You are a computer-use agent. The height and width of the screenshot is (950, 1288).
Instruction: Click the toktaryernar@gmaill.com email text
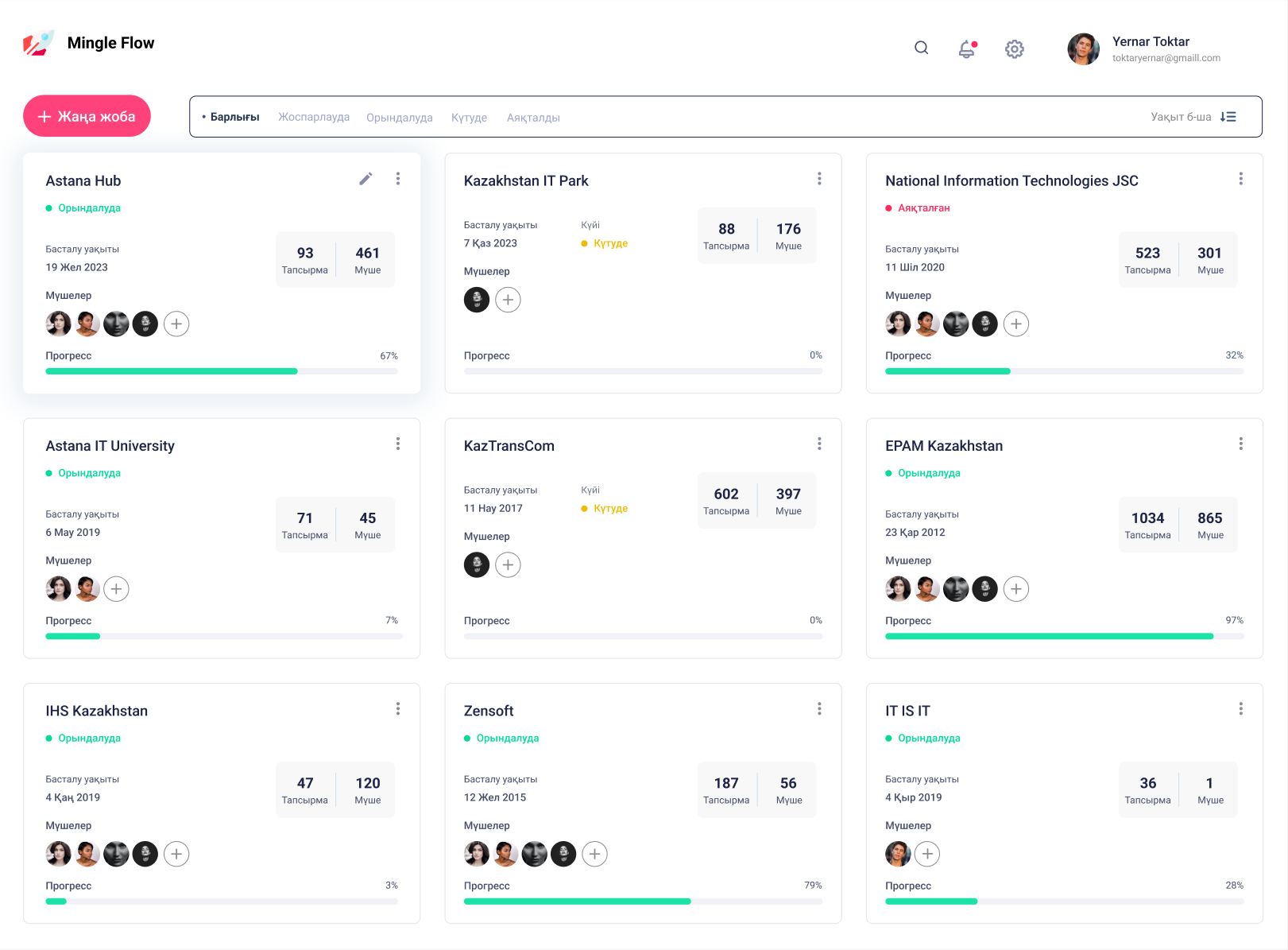point(1166,58)
